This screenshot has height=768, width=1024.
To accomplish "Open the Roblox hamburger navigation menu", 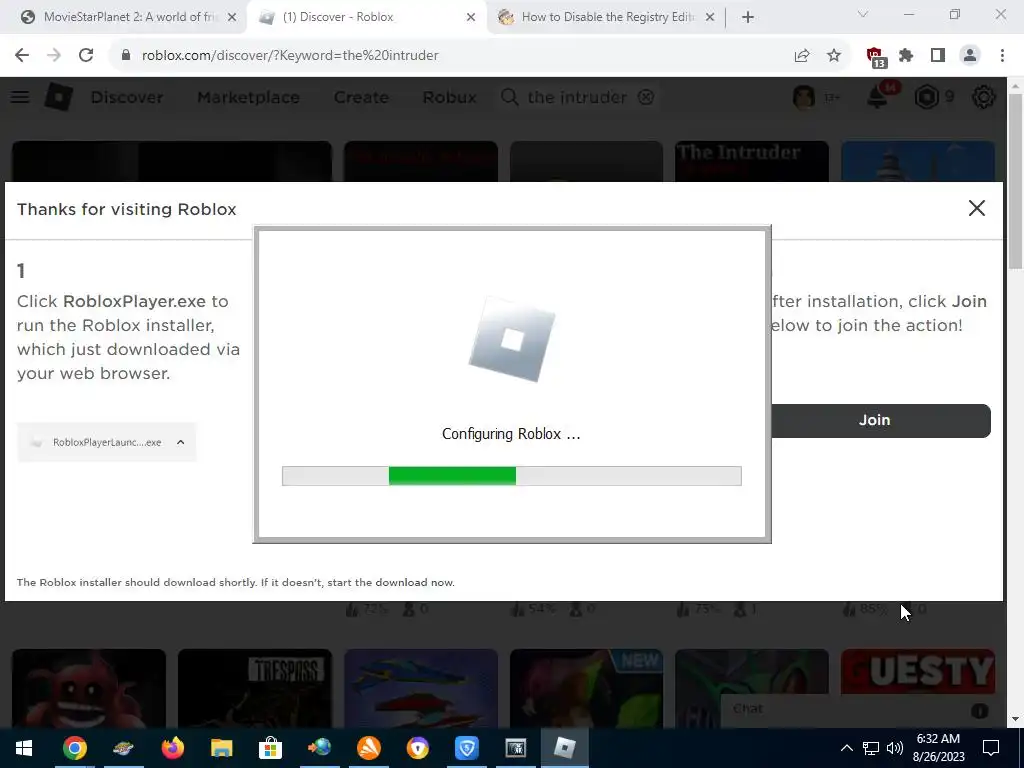I will [20, 97].
